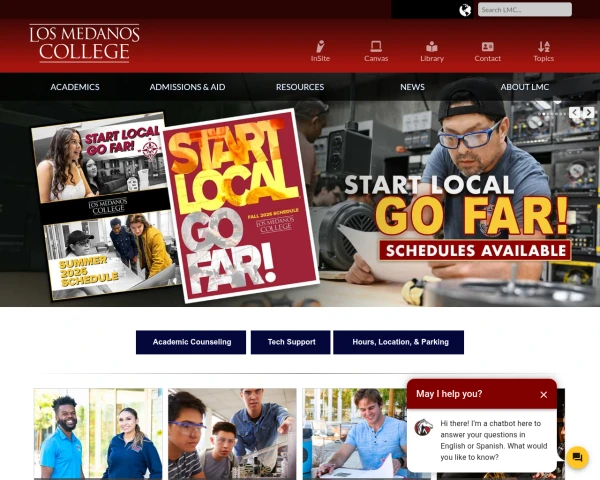Click the Academic Counseling button
Image resolution: width=600 pixels, height=480 pixels.
pos(191,342)
